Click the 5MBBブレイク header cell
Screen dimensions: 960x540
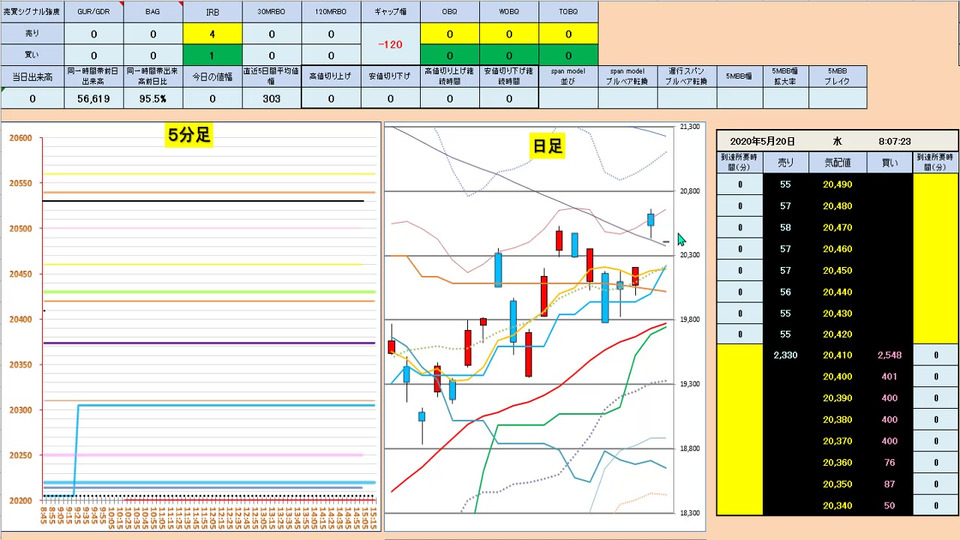[838, 77]
